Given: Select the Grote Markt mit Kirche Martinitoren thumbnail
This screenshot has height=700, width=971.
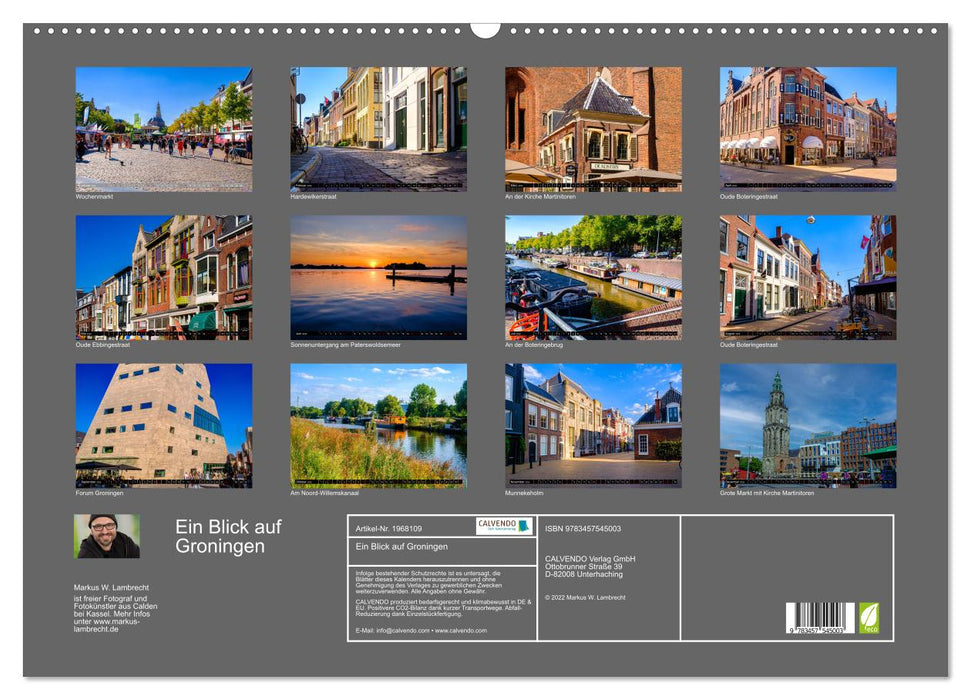Looking at the screenshot, I should click(x=803, y=428).
